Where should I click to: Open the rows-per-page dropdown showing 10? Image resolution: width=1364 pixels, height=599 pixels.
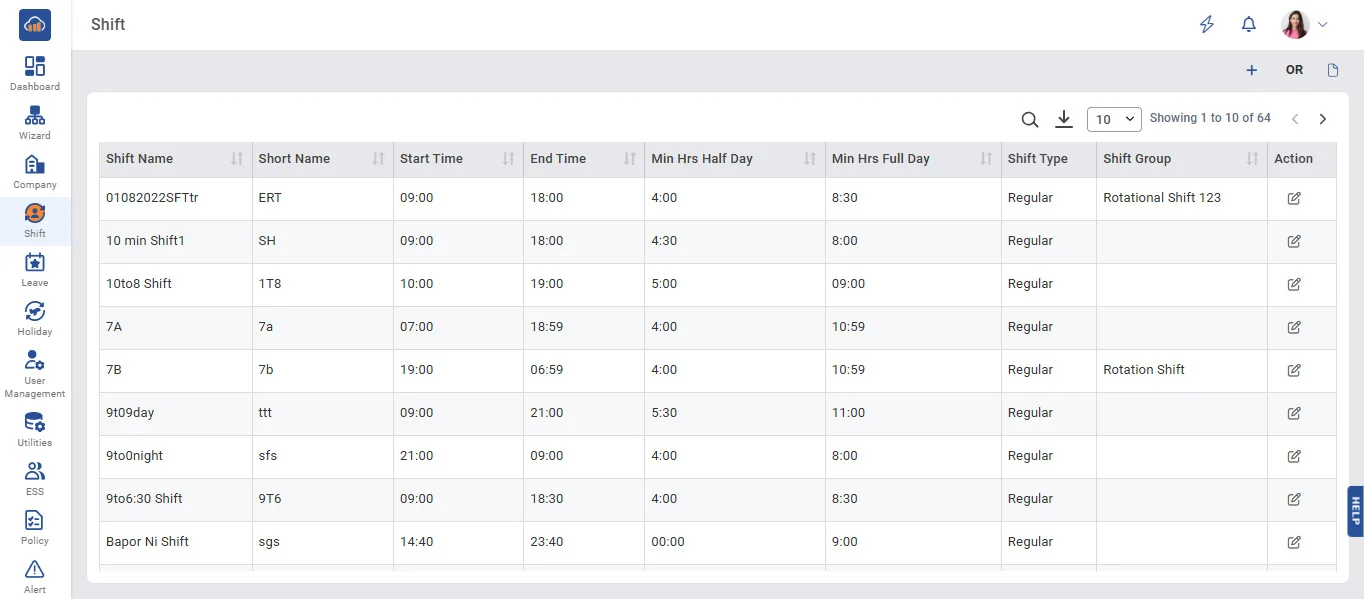tap(1114, 119)
